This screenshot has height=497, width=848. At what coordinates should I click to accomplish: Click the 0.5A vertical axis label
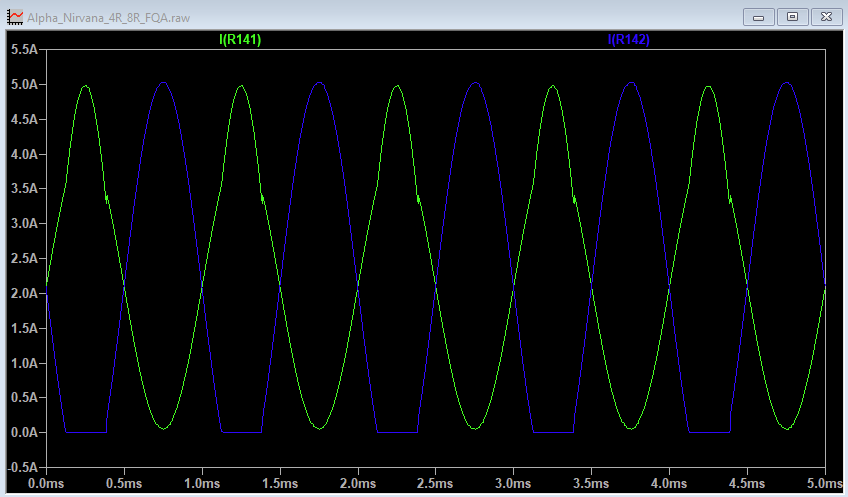pyautogui.click(x=24, y=397)
